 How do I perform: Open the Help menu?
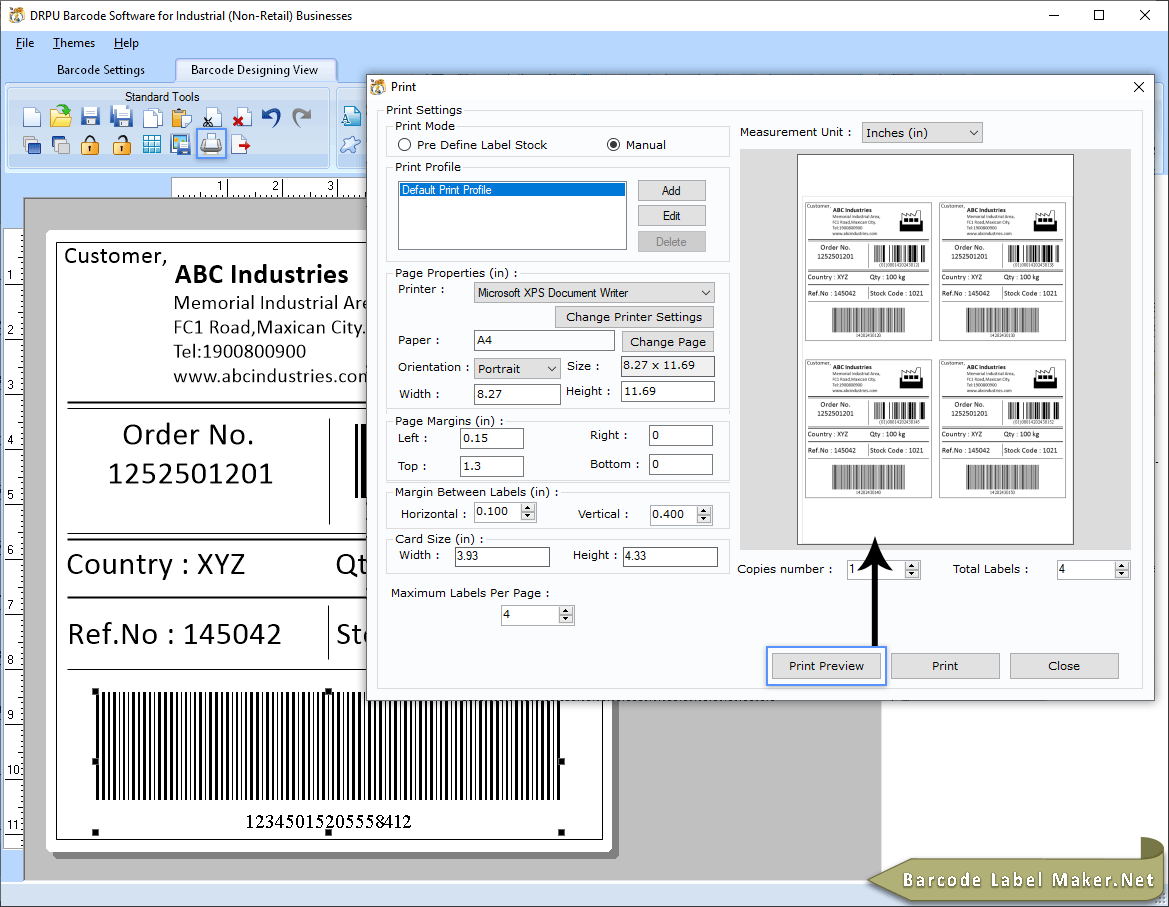click(x=126, y=43)
